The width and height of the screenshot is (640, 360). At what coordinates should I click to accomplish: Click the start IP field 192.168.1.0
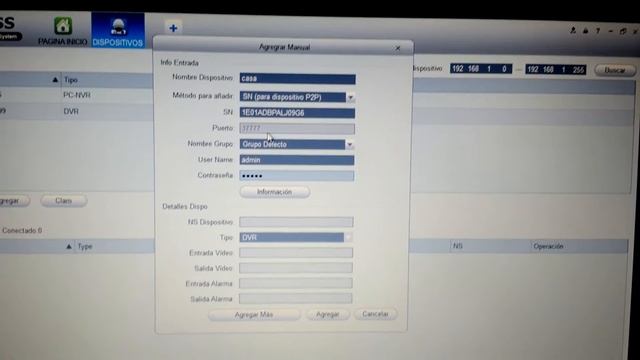click(481, 69)
